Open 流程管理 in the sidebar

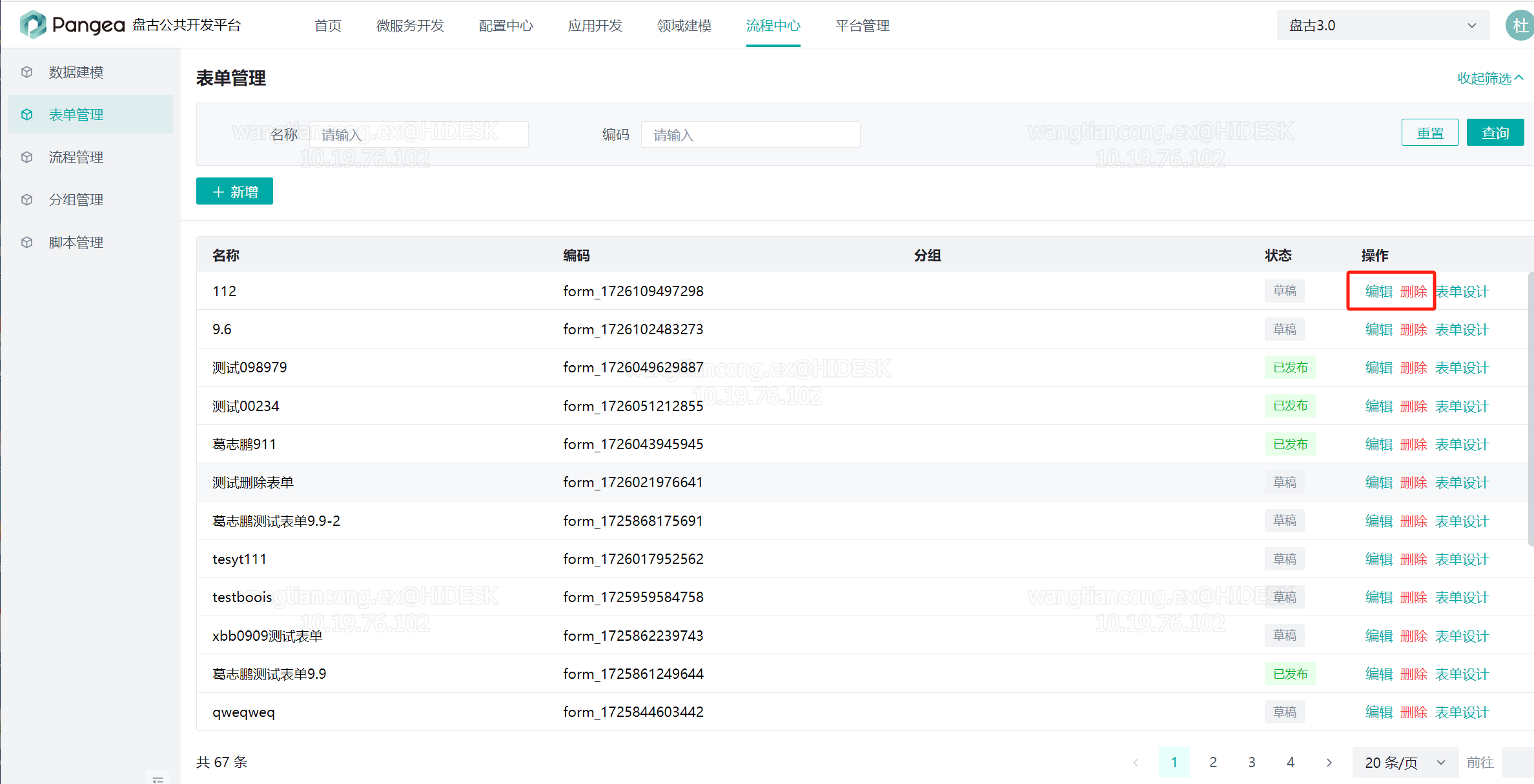click(91, 157)
